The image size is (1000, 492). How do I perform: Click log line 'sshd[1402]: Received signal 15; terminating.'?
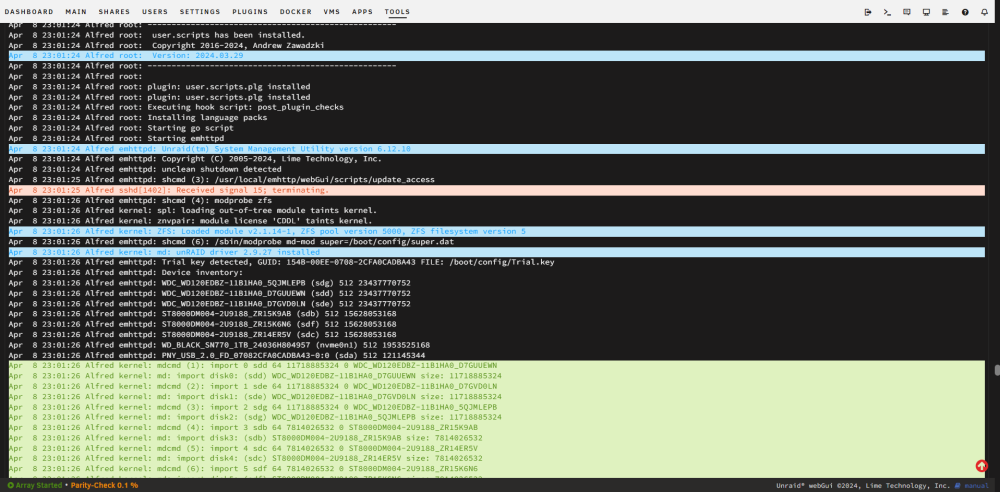(x=497, y=190)
